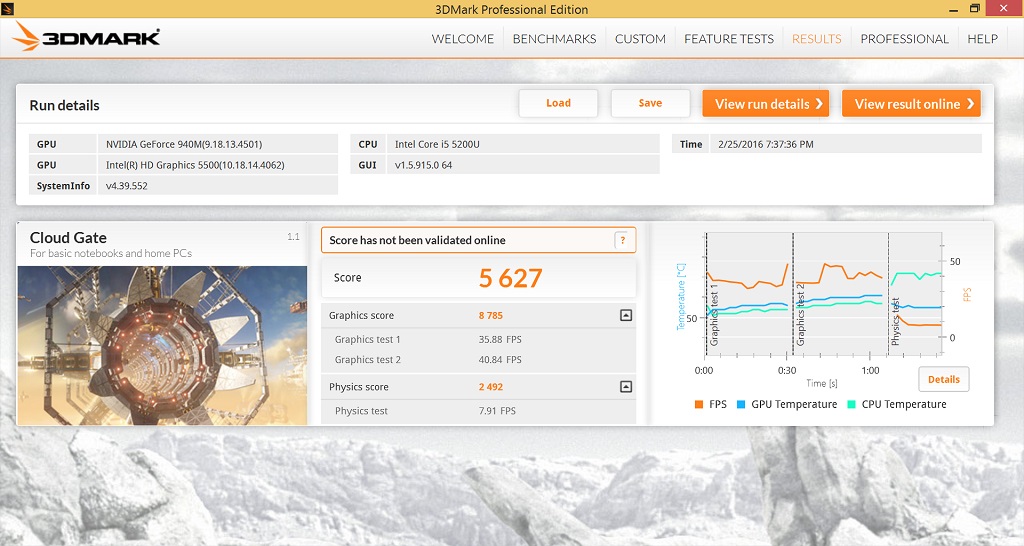Open the Help tab
The image size is (1024, 546).
pos(982,39)
